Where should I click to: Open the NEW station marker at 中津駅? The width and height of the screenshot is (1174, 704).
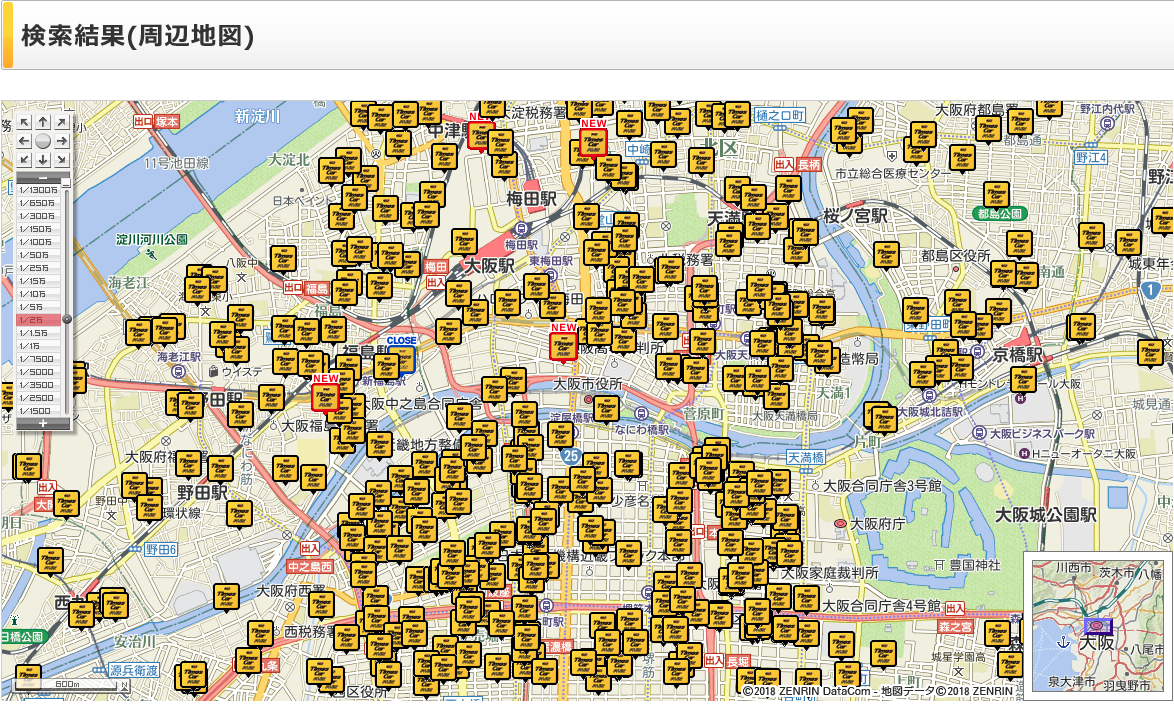coord(479,136)
